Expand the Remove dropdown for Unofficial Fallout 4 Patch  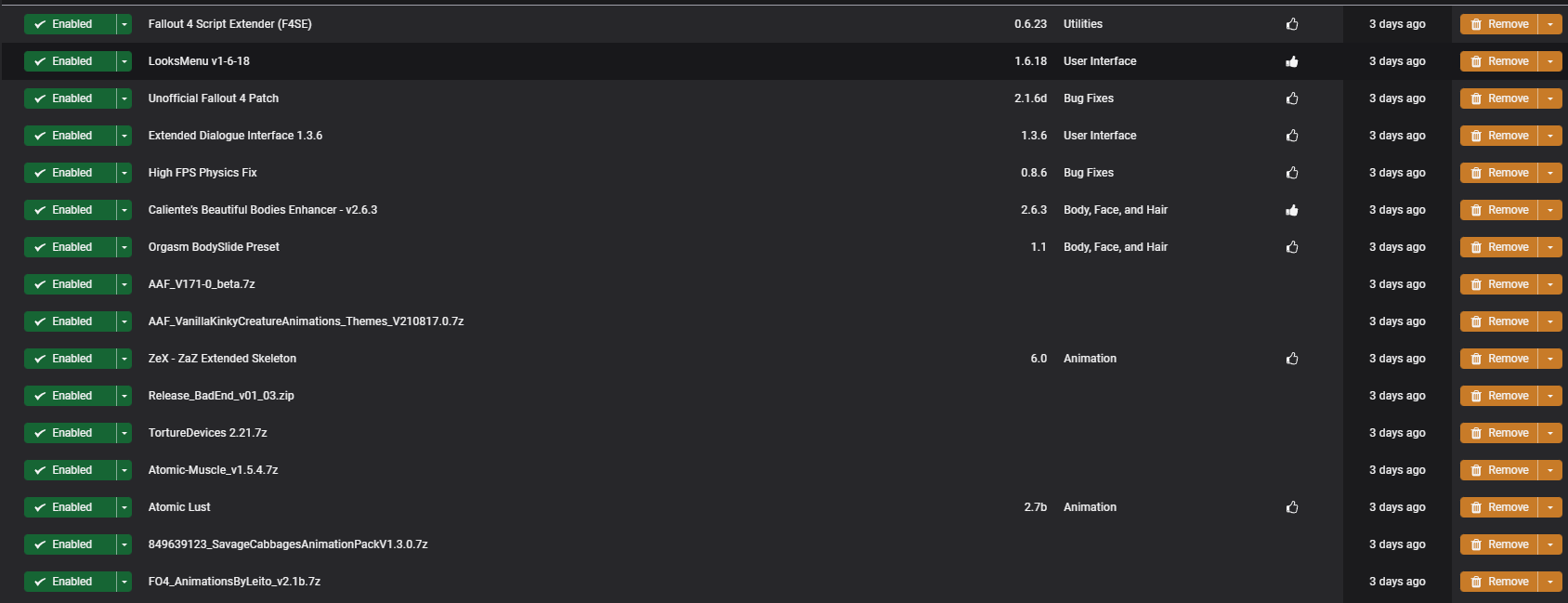1550,98
